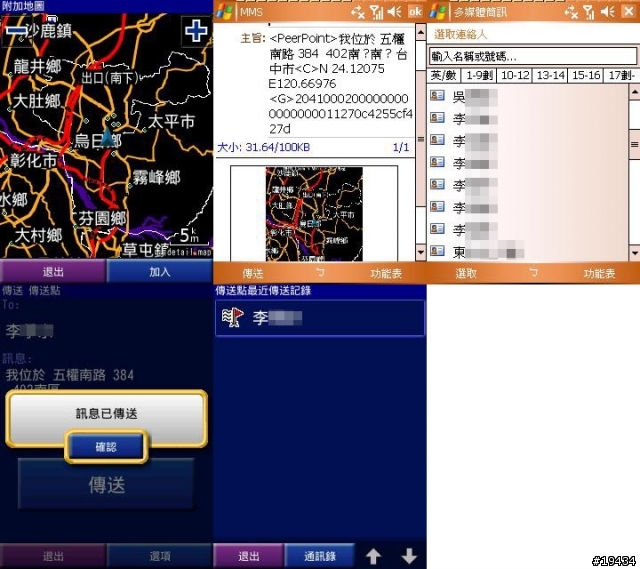Tap connectivity icon in the 多媒體簡訊 title bar
Screen dimensions: 640x569
[571, 12]
